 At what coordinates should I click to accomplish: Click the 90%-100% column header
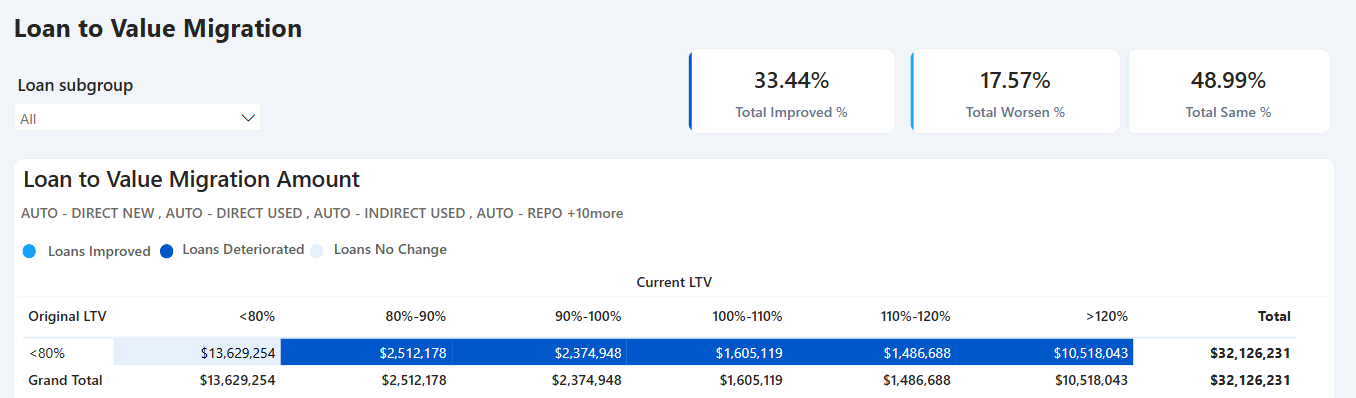pos(588,316)
